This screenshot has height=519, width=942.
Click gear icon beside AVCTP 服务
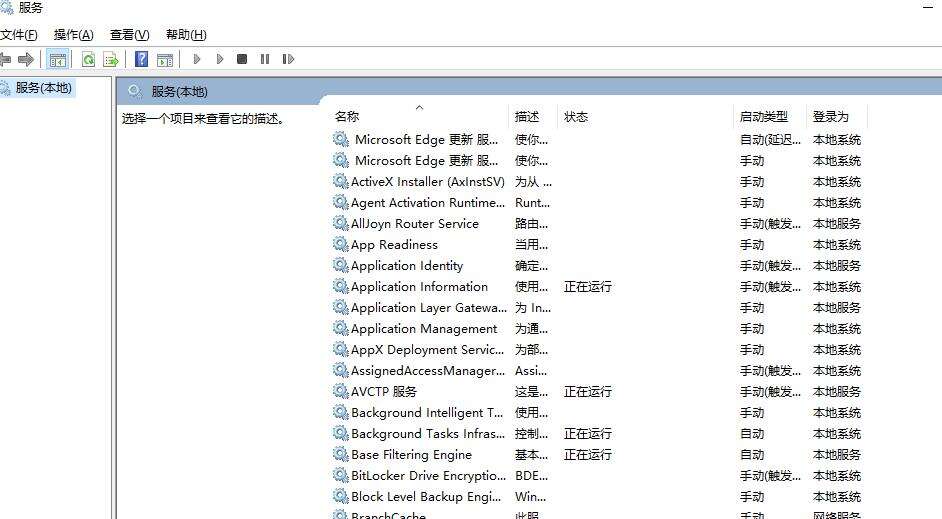coord(341,392)
